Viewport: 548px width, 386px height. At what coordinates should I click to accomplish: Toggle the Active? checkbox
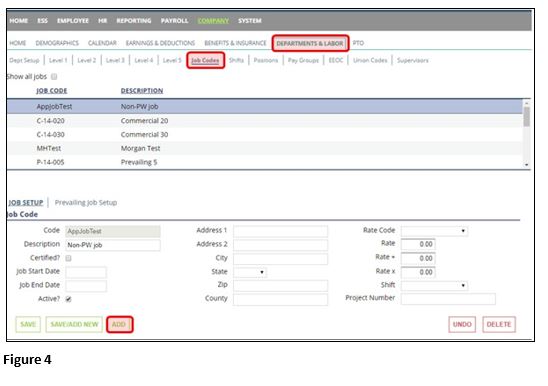click(x=68, y=299)
